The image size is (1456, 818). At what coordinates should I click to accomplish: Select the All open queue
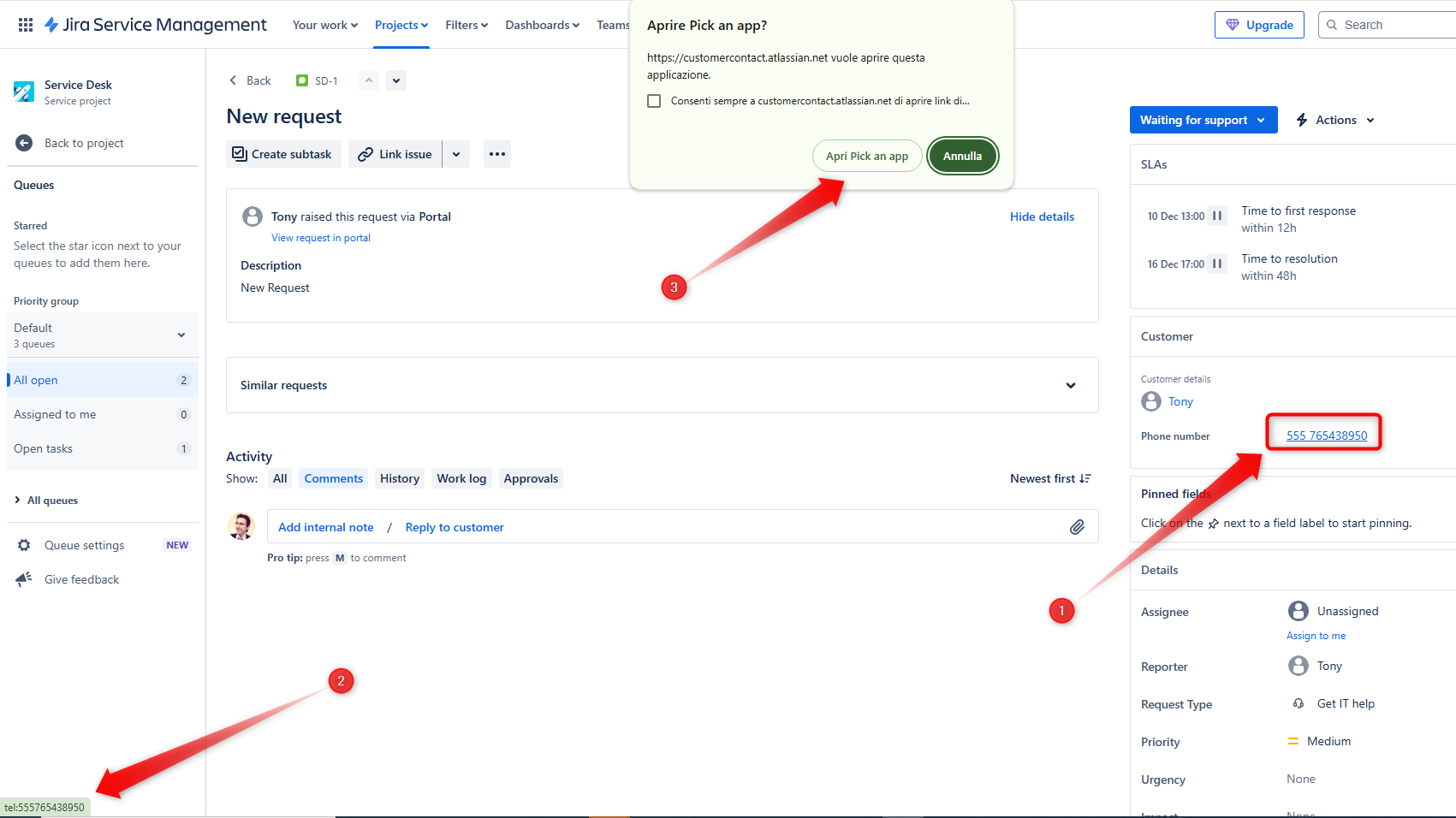103,380
